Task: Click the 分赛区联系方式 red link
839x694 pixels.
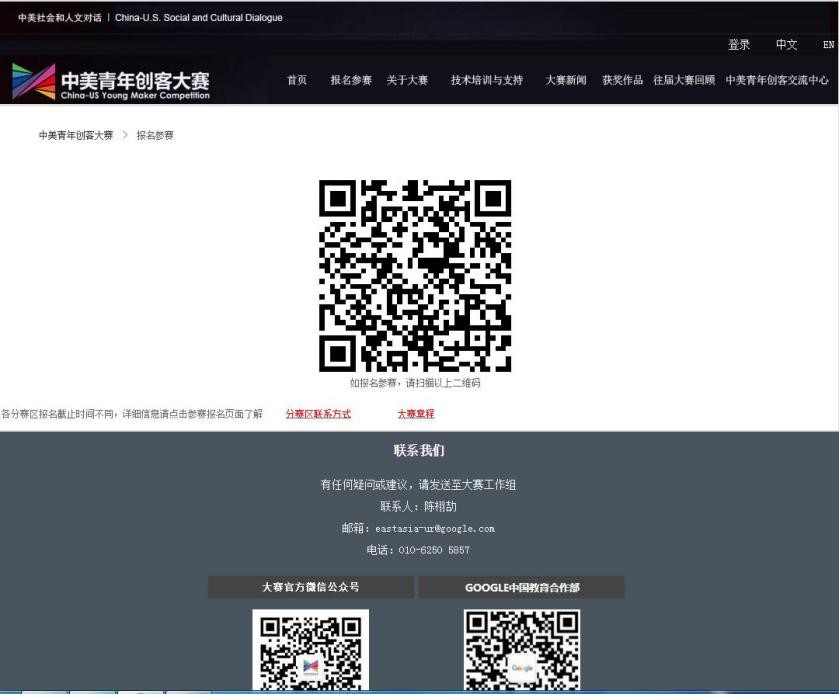Action: (x=318, y=414)
